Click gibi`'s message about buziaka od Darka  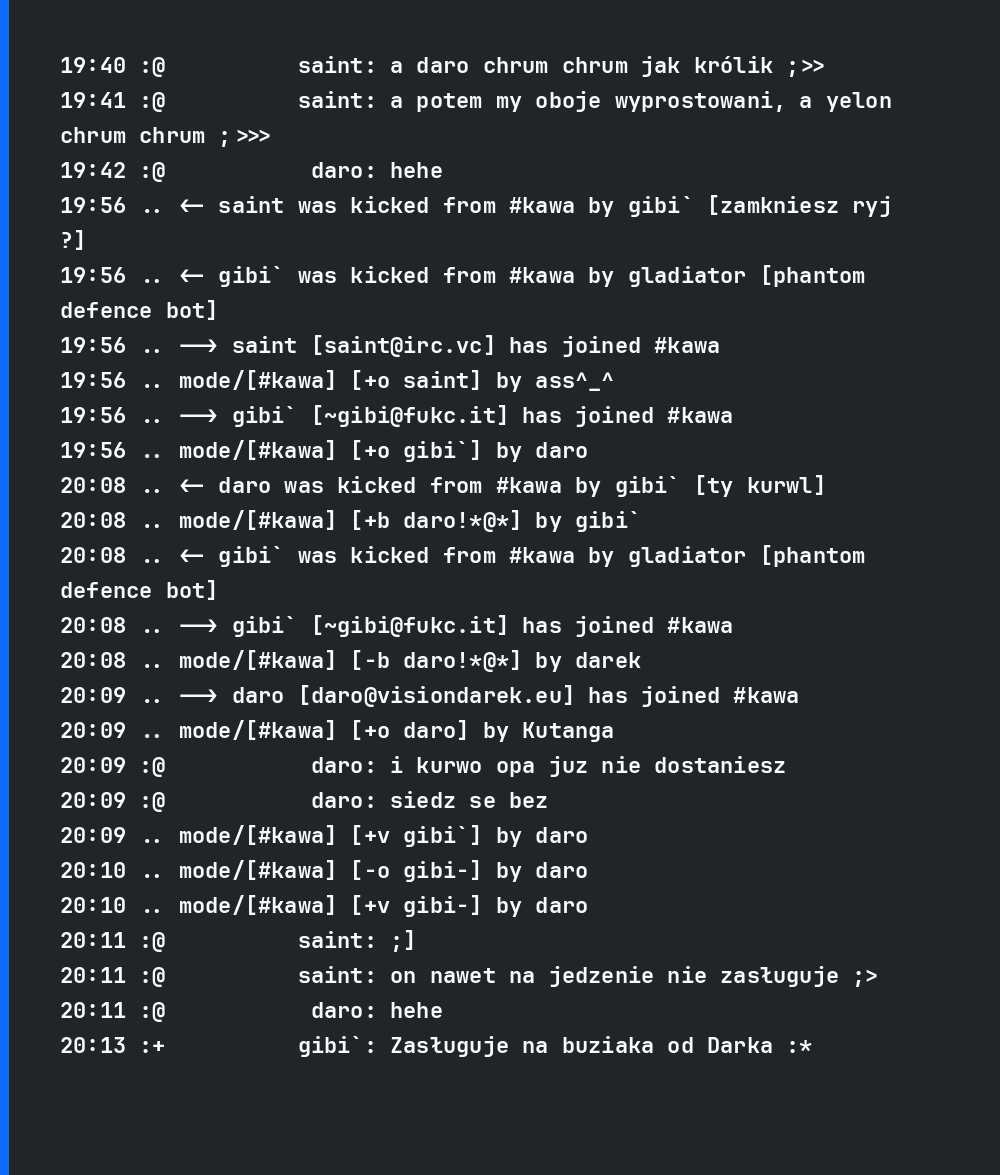(601, 1046)
